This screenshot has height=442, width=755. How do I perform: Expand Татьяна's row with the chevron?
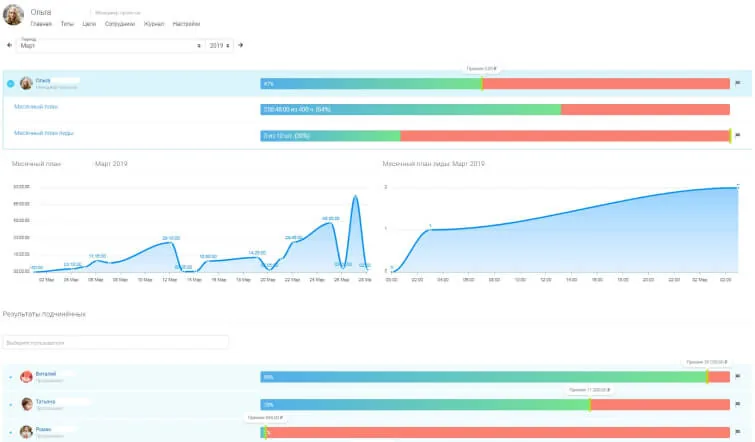click(x=11, y=405)
